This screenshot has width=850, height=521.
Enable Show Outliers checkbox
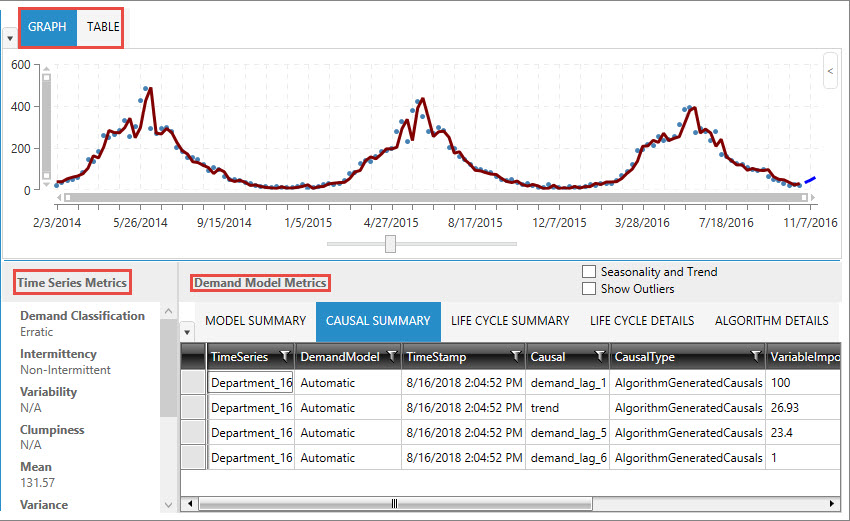click(589, 288)
